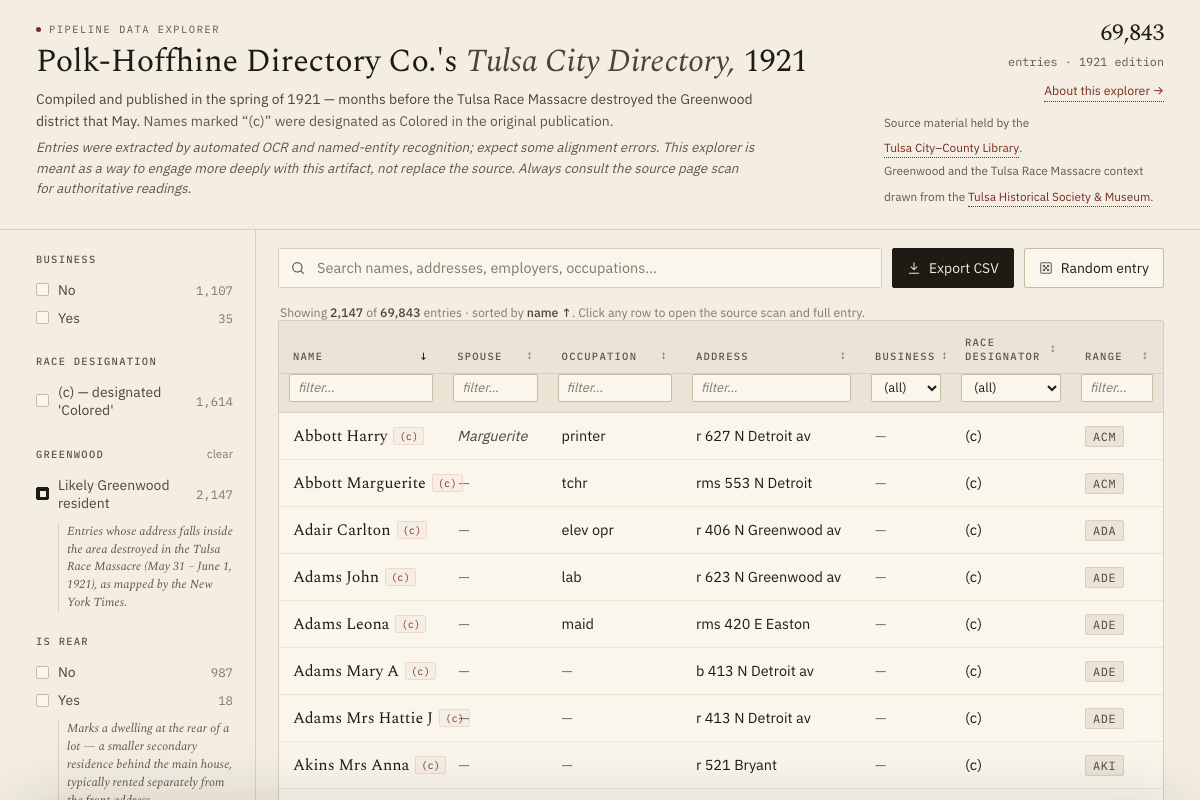
Task: Click the Address column filter field
Action: point(771,387)
